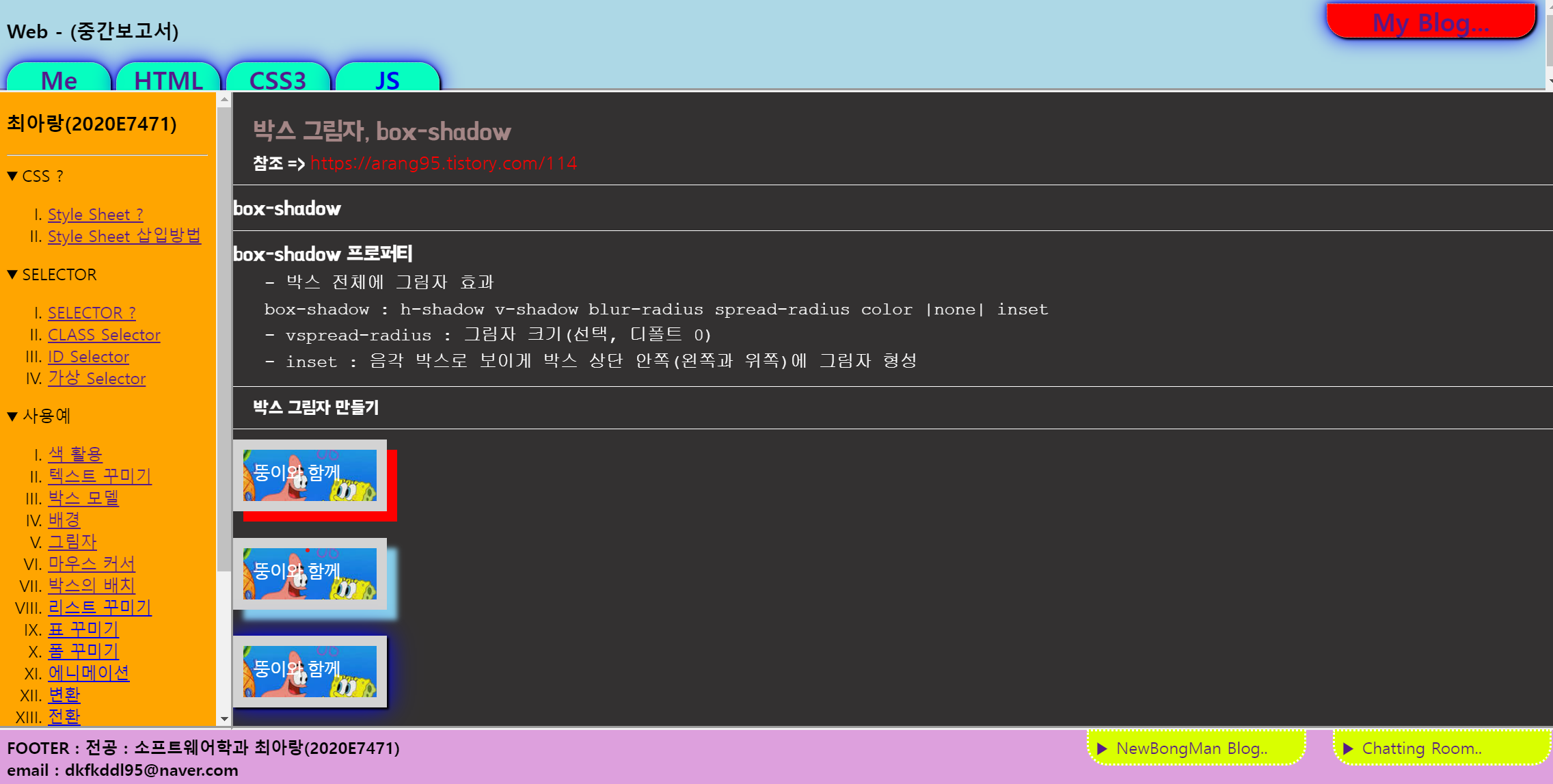This screenshot has height=784, width=1553.
Task: Switch to the HTML tab
Action: 168,80
